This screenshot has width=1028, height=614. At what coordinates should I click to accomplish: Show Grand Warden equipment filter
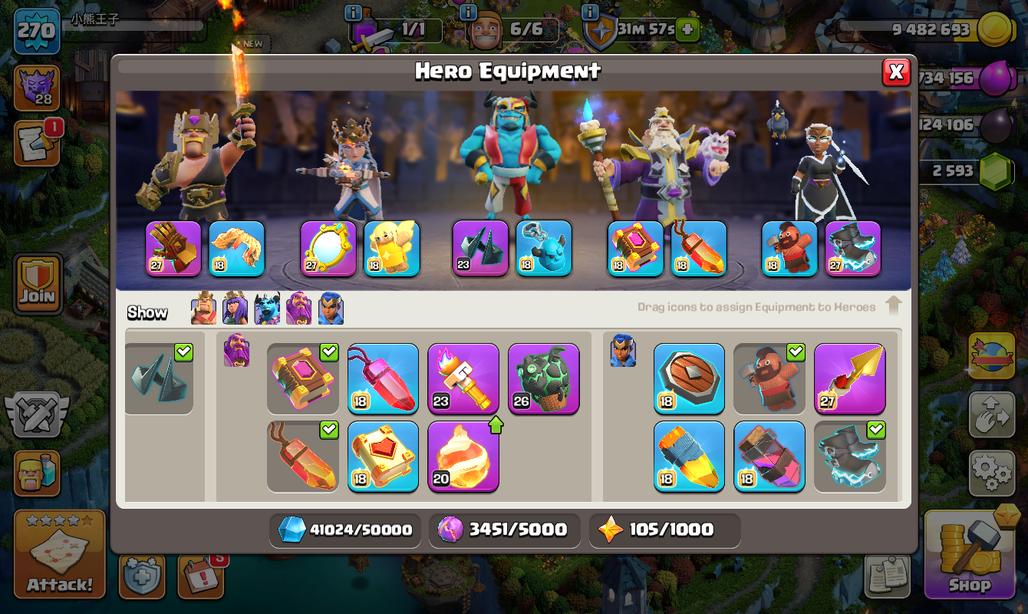[x=299, y=309]
